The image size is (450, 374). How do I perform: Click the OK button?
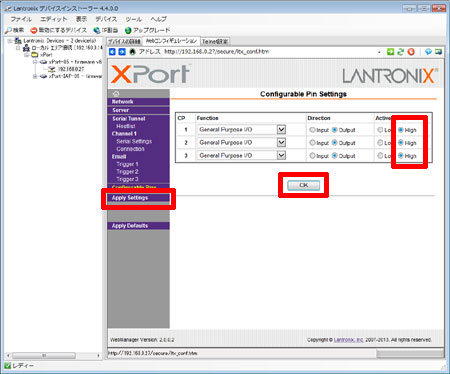[x=303, y=185]
